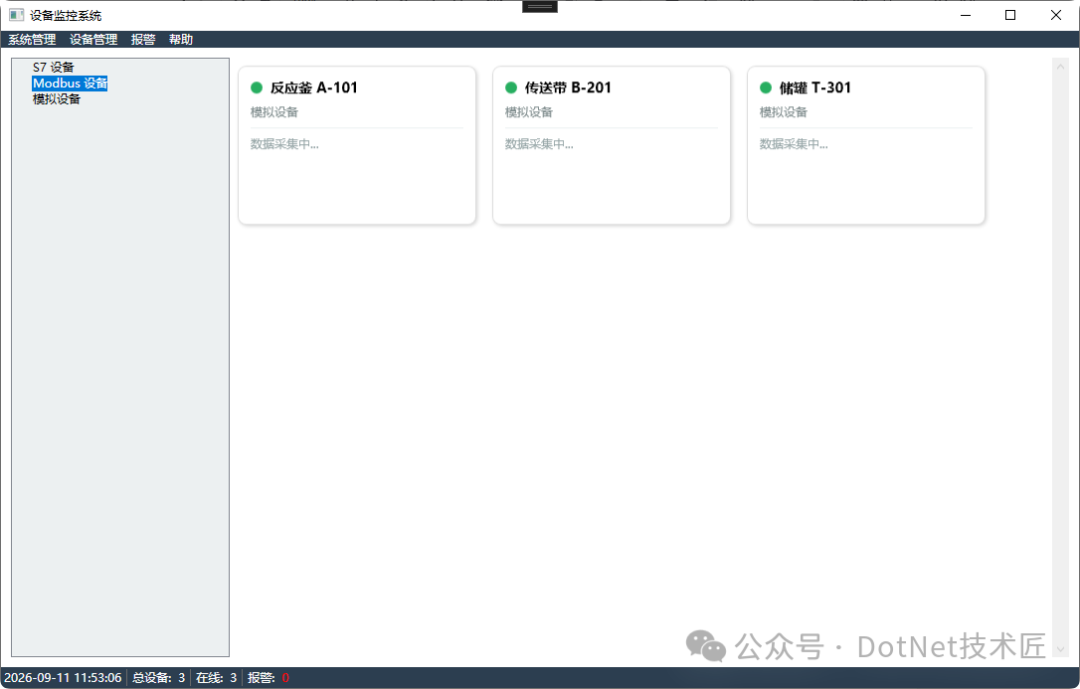Open the 系统管理 menu
Viewport: 1080px width, 689px height.
[x=32, y=39]
